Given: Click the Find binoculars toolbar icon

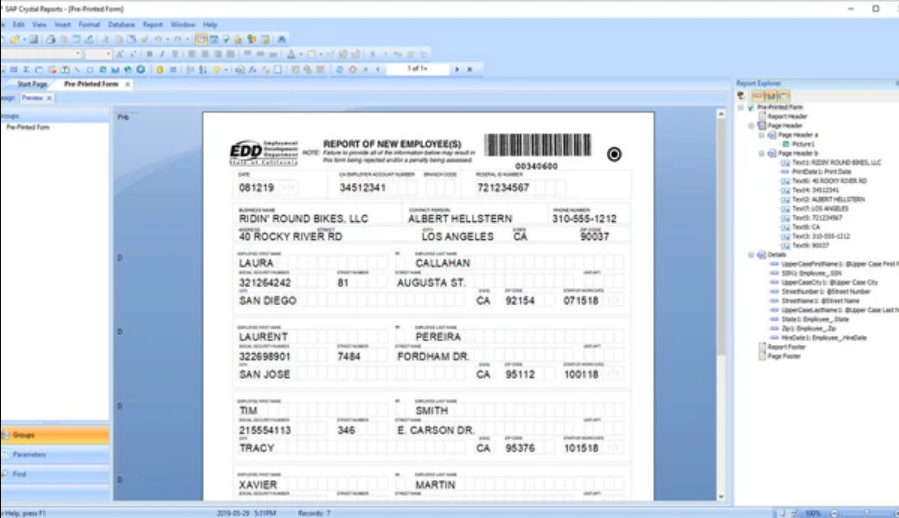Looking at the screenshot, I should point(282,39).
